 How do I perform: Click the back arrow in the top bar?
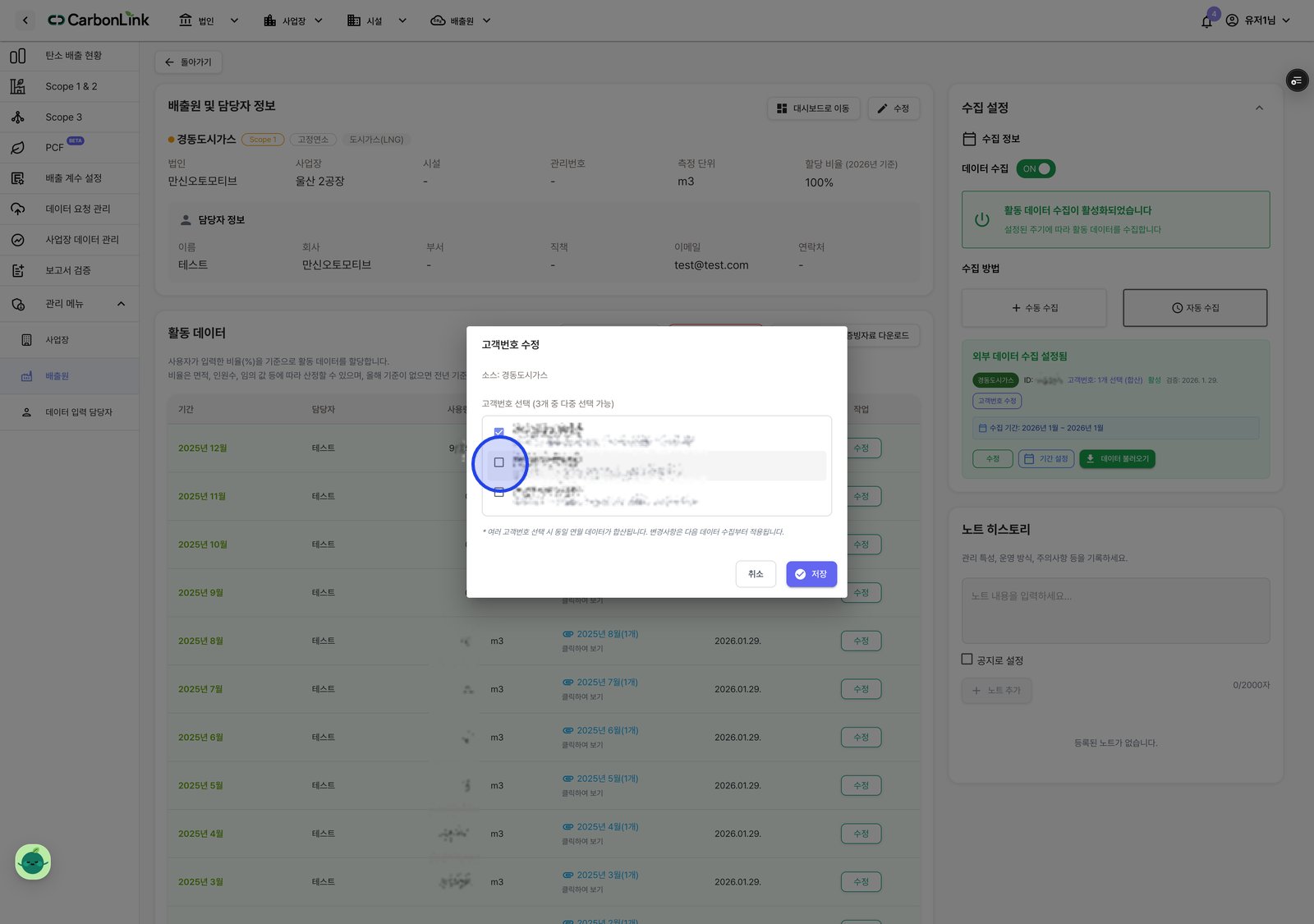pyautogui.click(x=25, y=21)
